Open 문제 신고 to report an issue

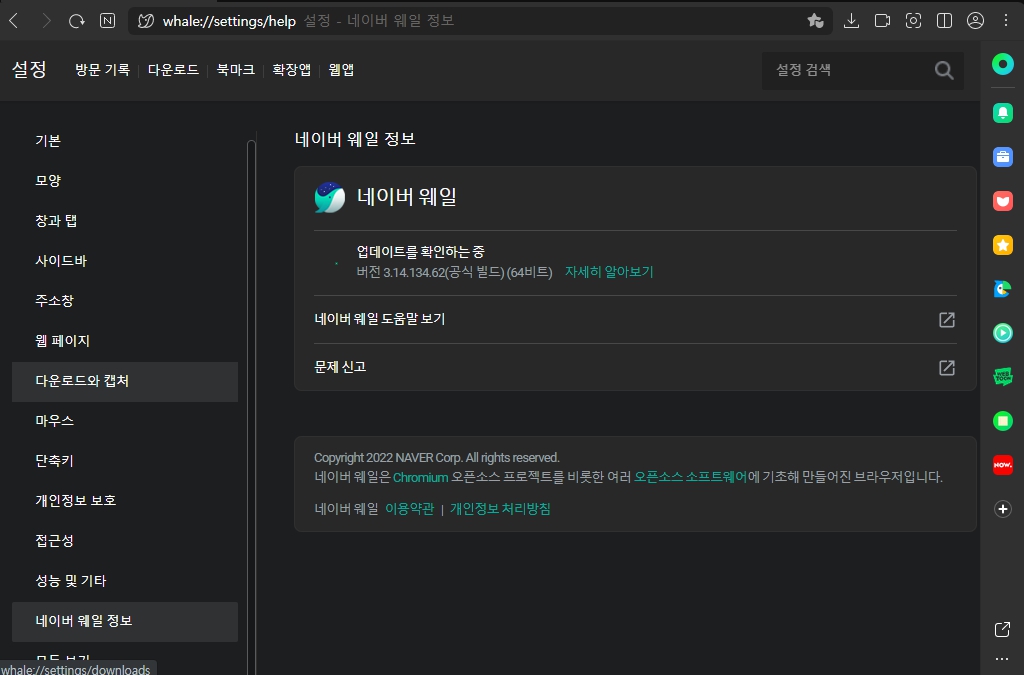point(635,368)
